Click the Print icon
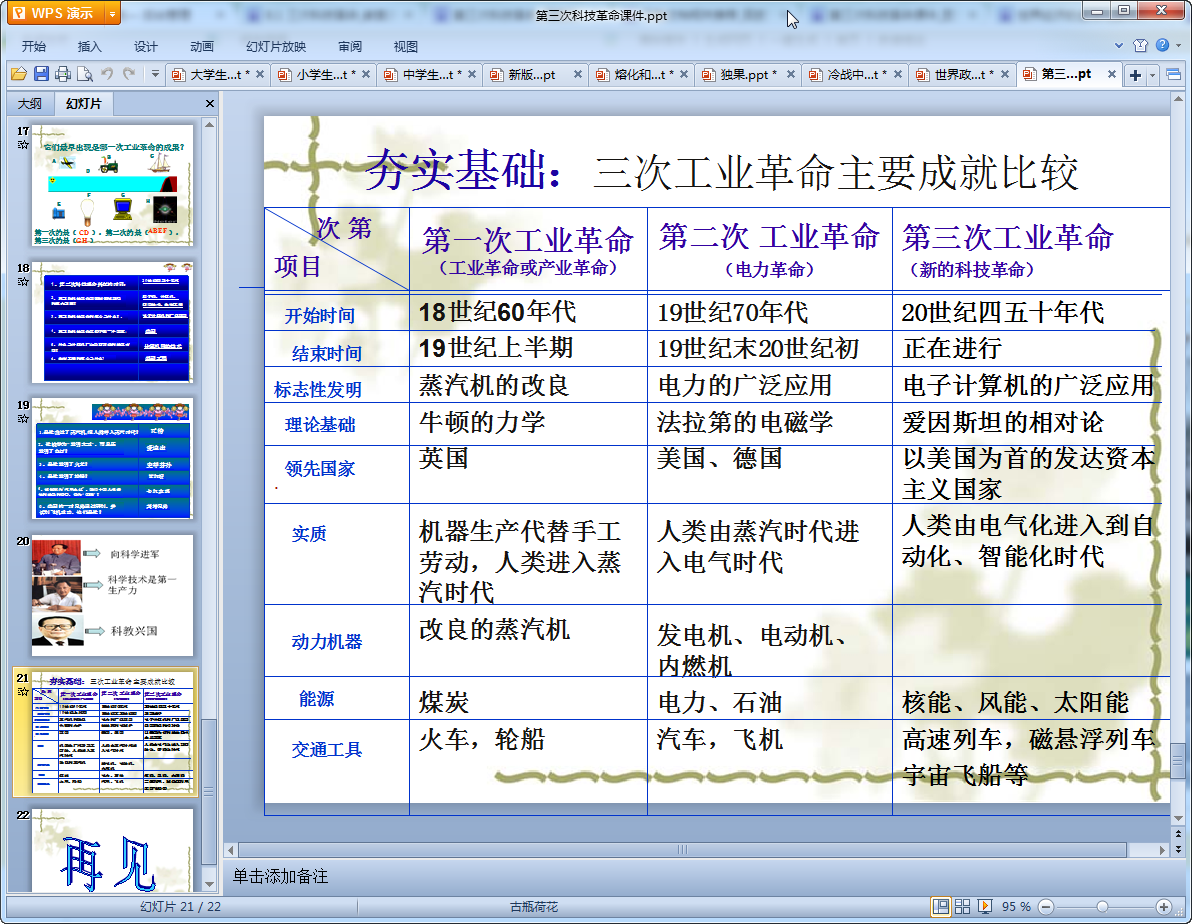 coord(63,74)
